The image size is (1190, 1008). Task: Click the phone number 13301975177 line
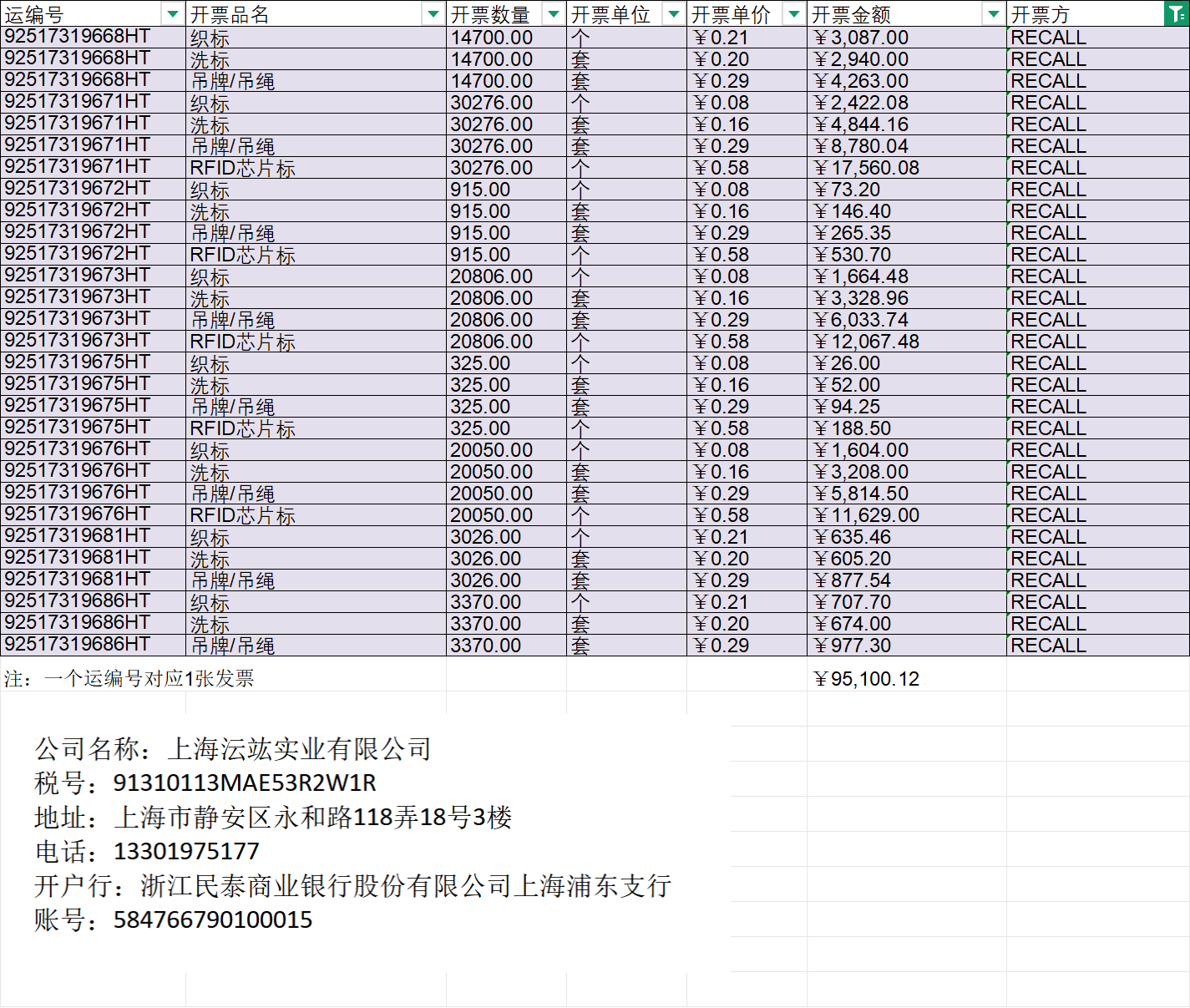(185, 852)
